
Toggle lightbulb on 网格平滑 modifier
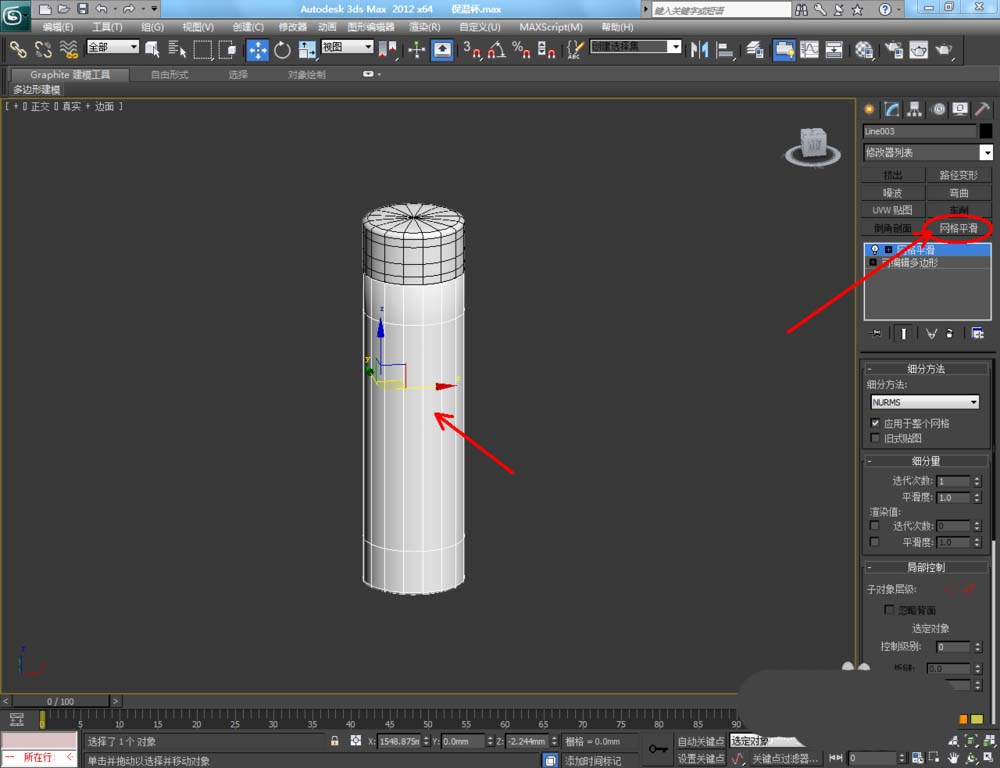pos(874,249)
